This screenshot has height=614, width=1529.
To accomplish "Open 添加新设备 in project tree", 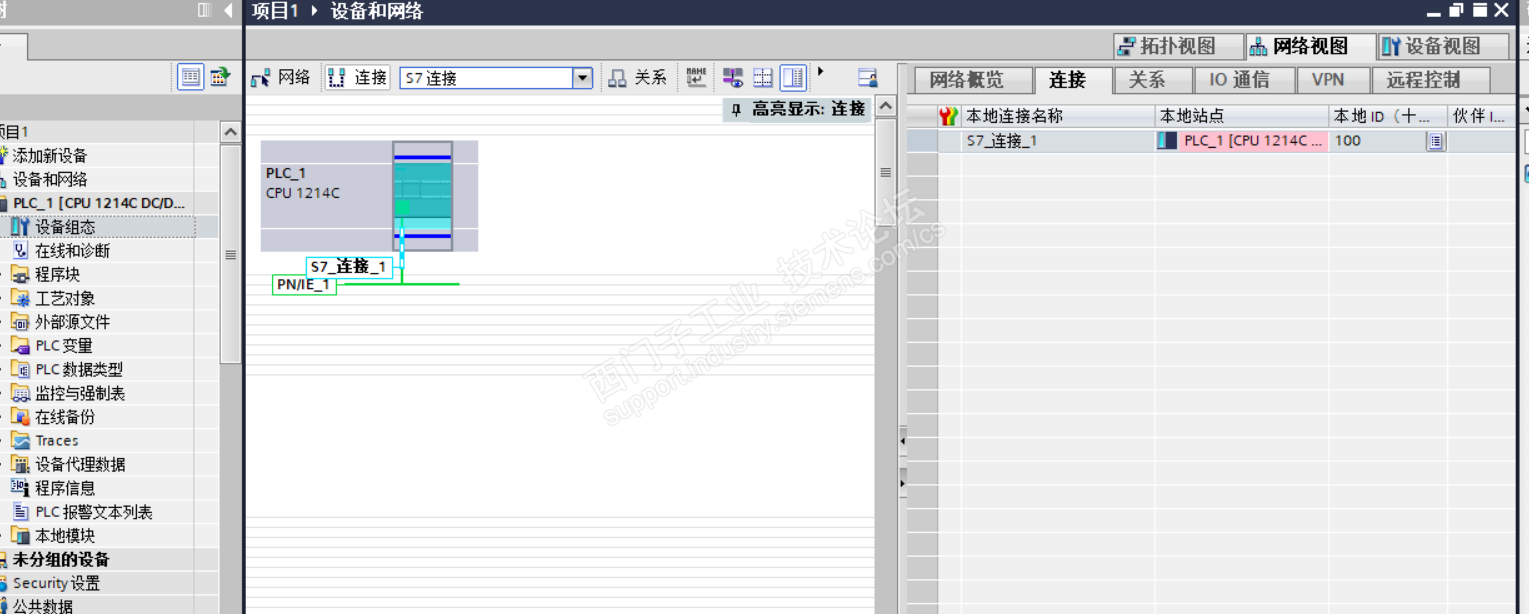I will click(50, 156).
